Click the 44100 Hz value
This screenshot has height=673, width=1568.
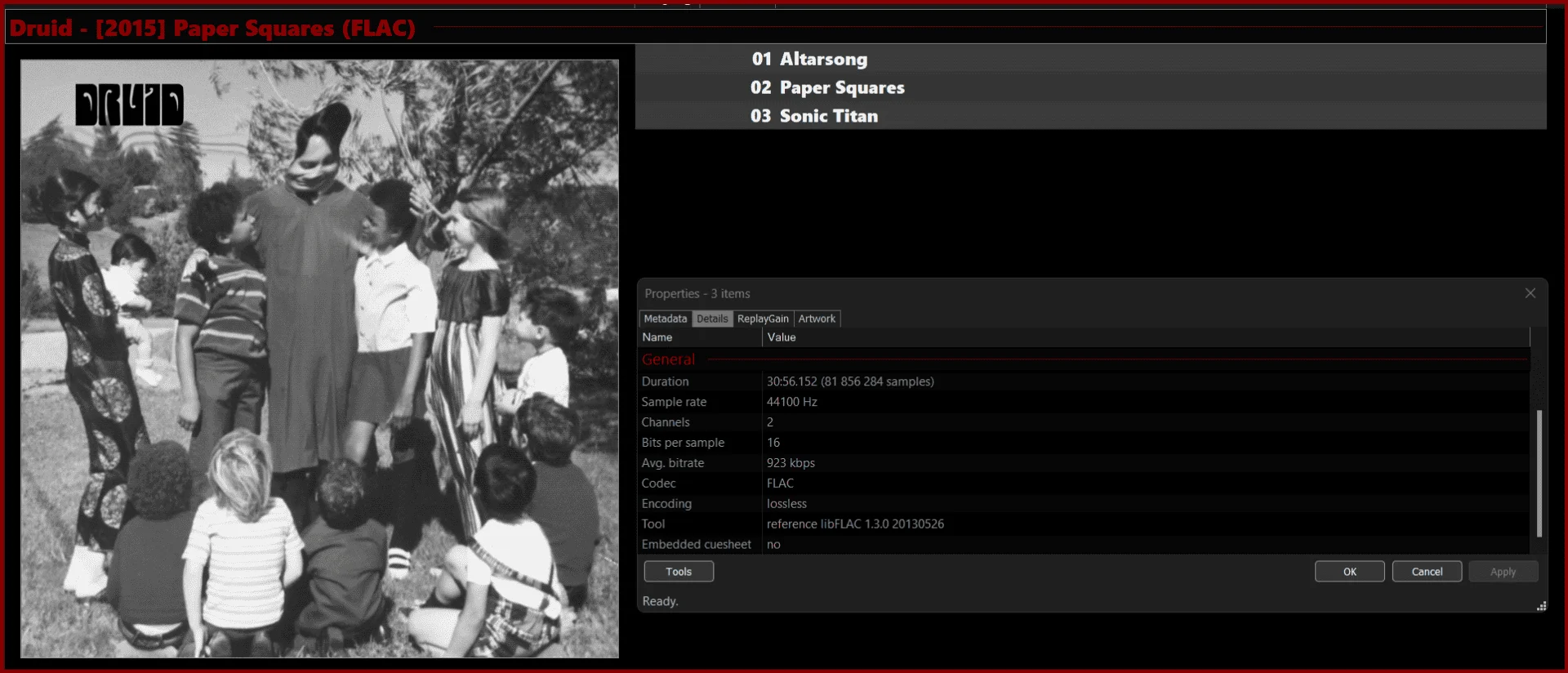pyautogui.click(x=792, y=402)
